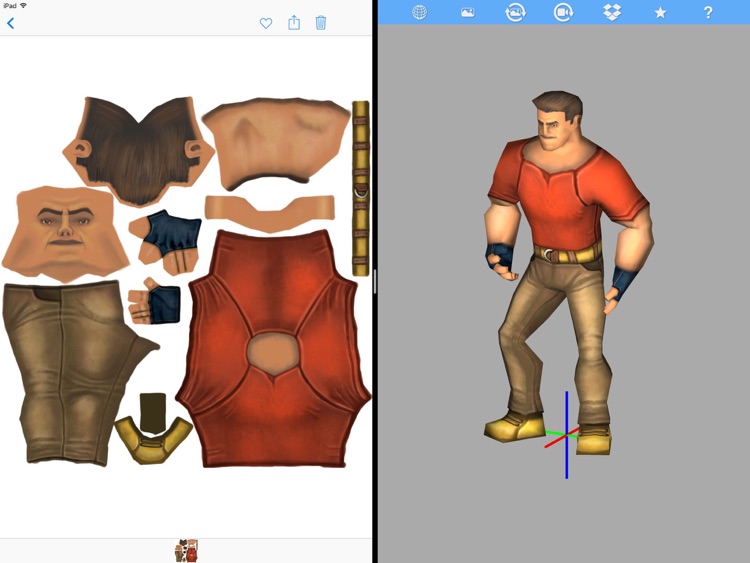Open the share sheet icon

[294, 22]
